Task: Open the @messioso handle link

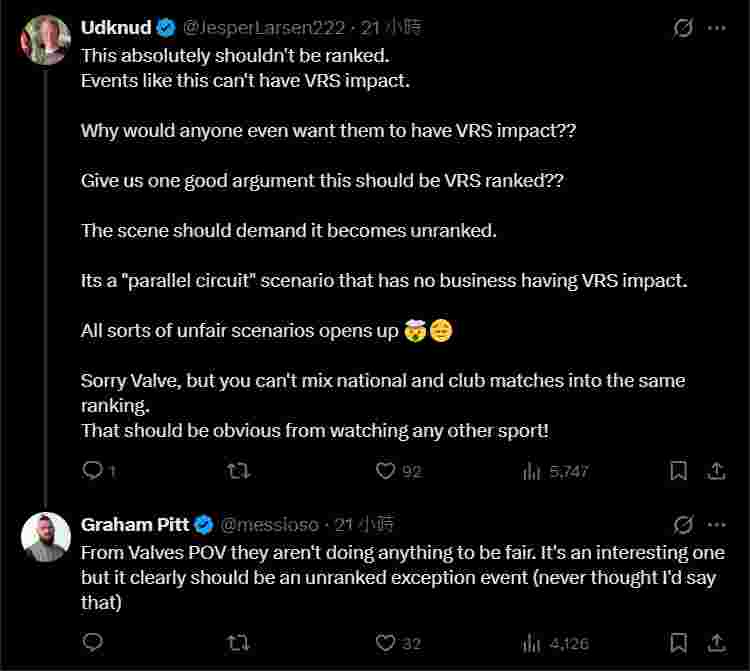Action: (x=269, y=524)
